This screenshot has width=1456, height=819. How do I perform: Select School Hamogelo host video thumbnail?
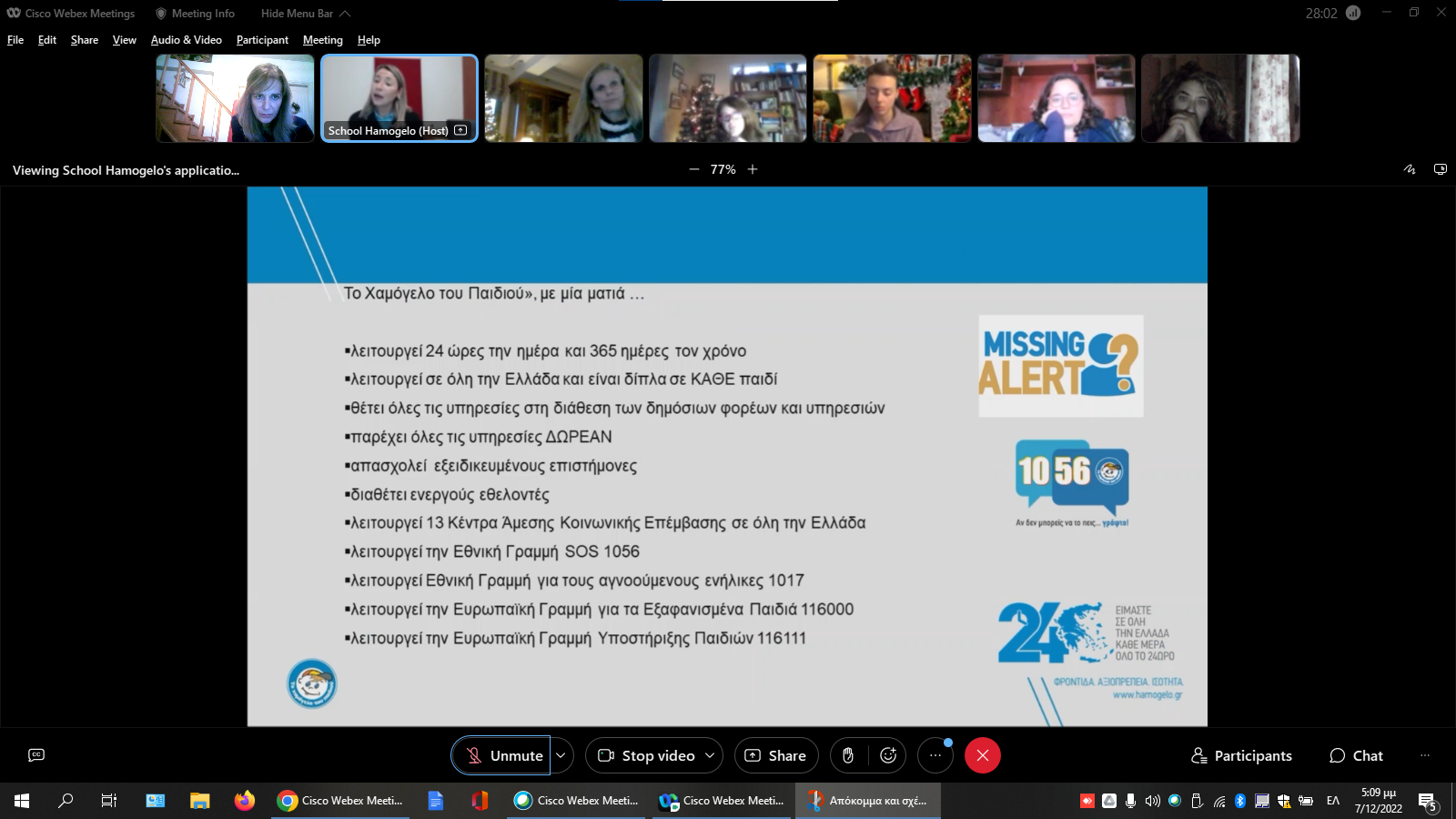(x=399, y=97)
